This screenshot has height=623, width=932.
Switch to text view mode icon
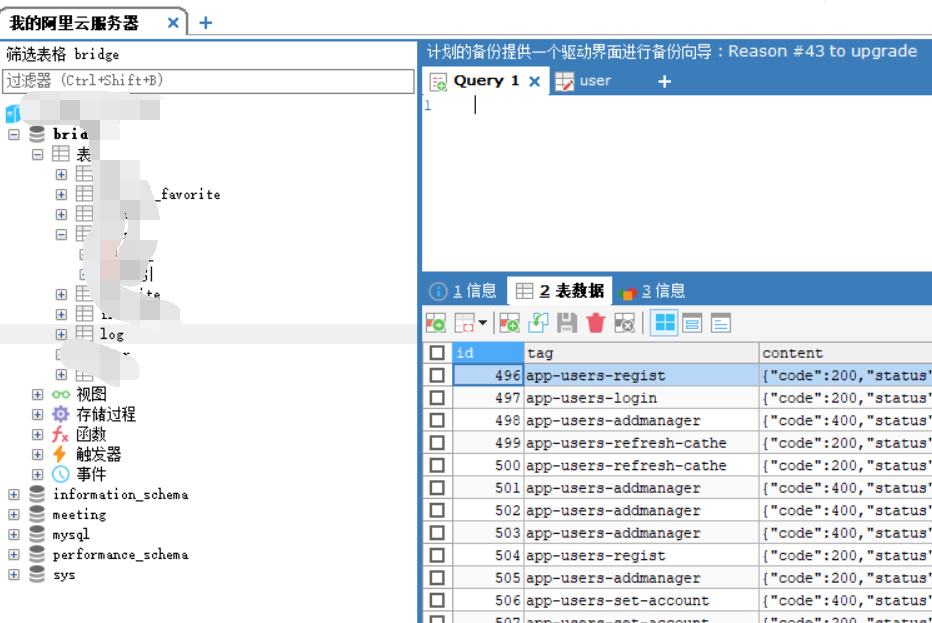(720, 323)
